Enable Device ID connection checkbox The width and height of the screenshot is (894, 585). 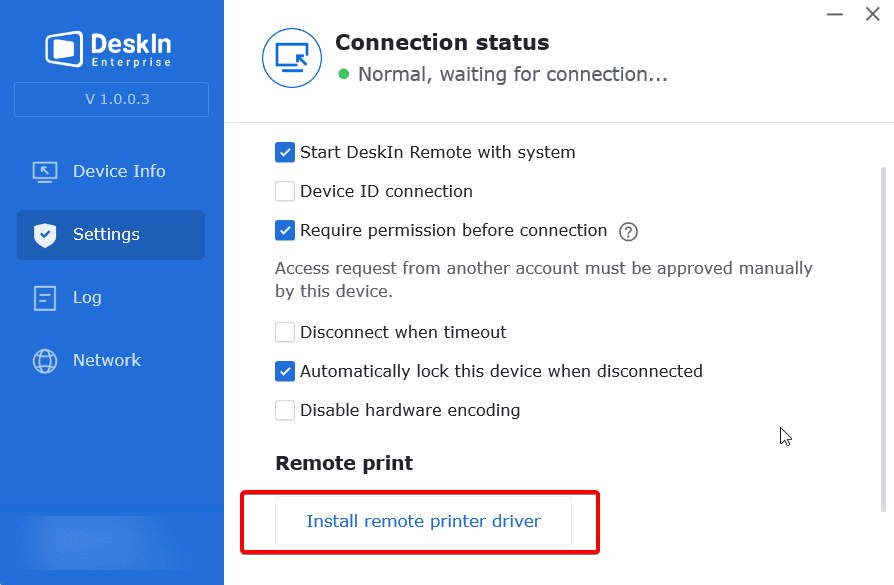(285, 191)
